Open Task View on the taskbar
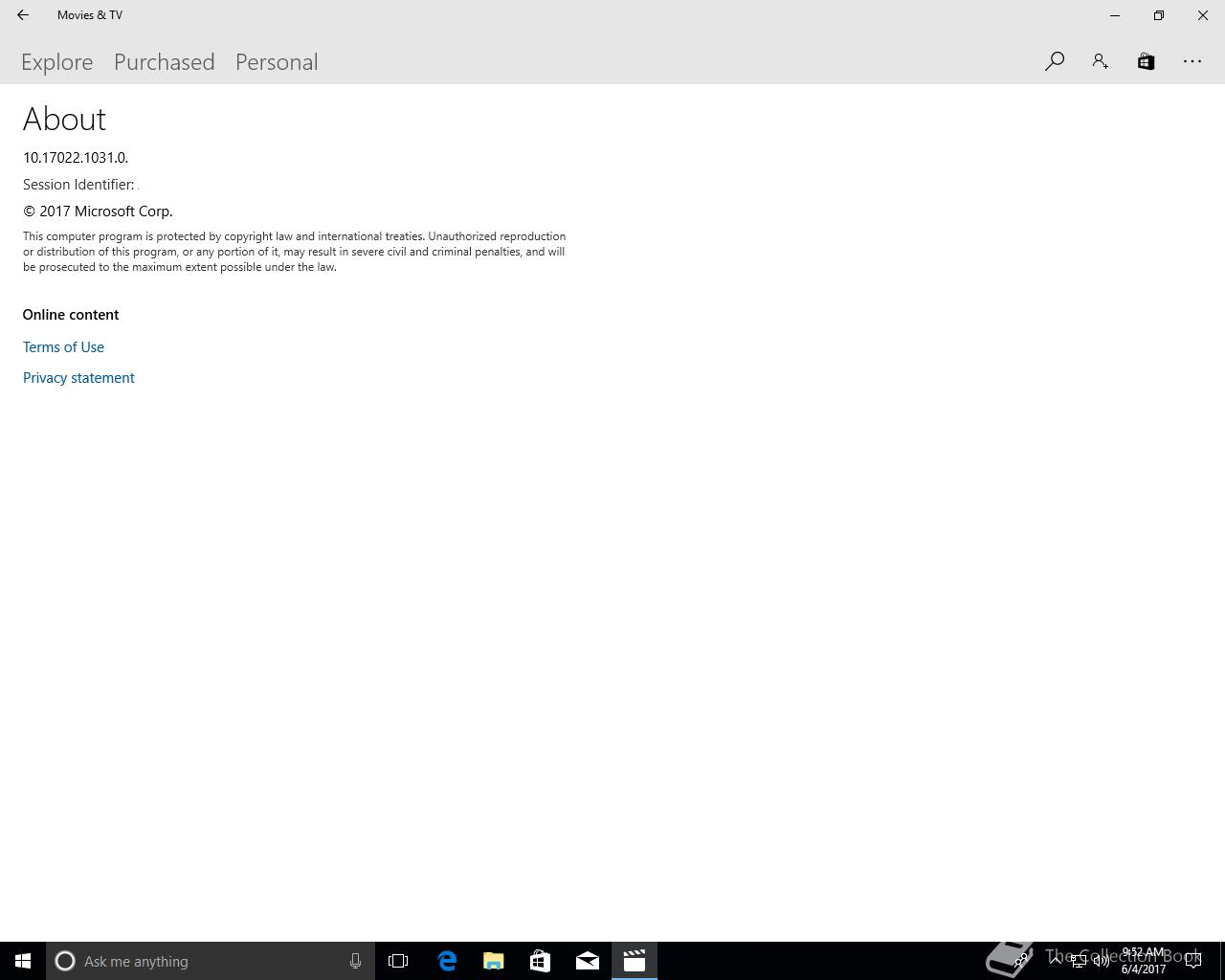 398,961
